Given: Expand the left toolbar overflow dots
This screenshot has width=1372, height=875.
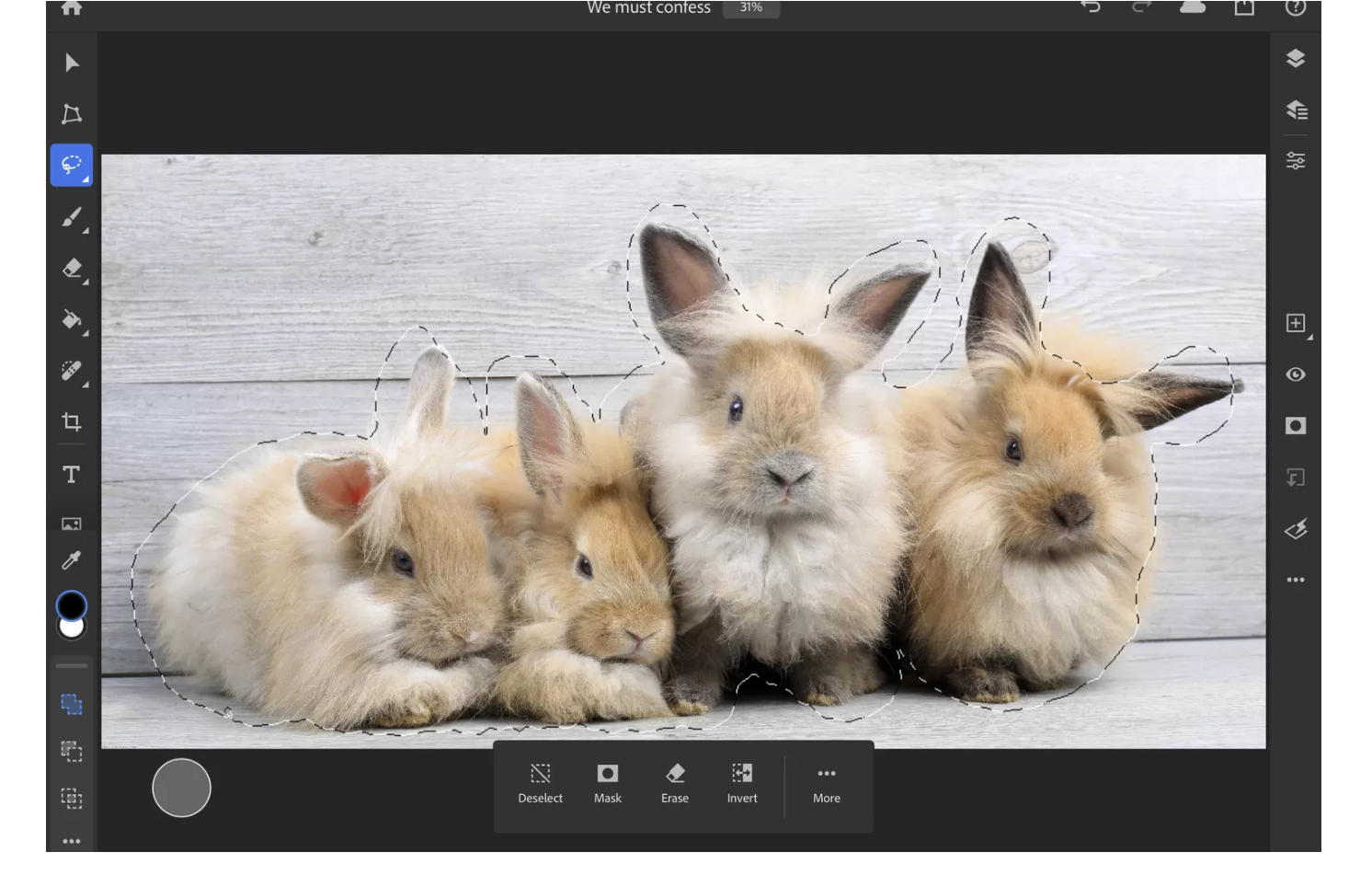Looking at the screenshot, I should pyautogui.click(x=72, y=840).
